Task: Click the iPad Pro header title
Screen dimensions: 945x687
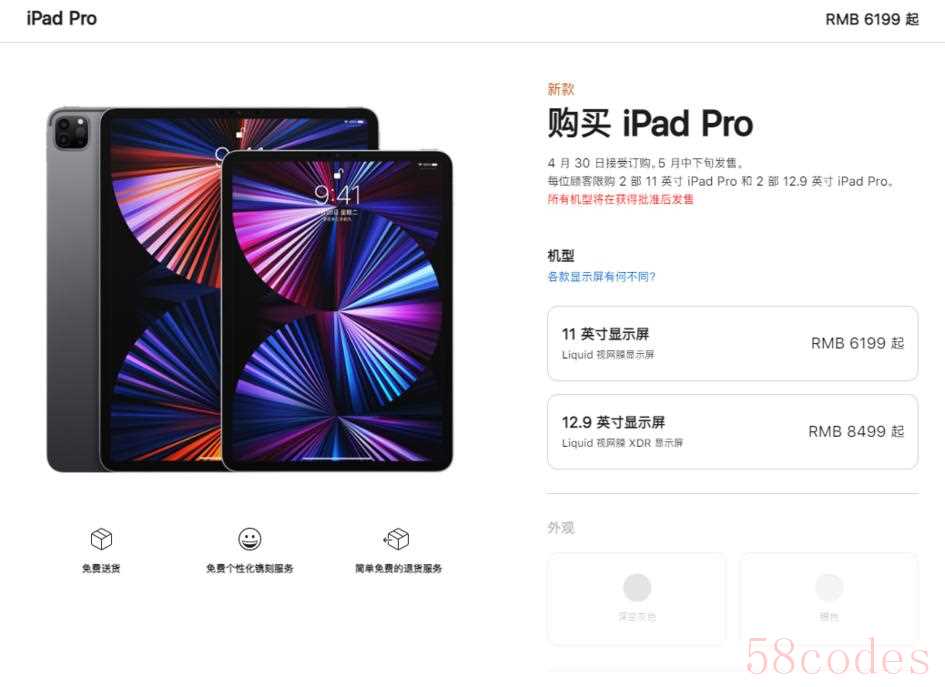Action: pos(61,19)
